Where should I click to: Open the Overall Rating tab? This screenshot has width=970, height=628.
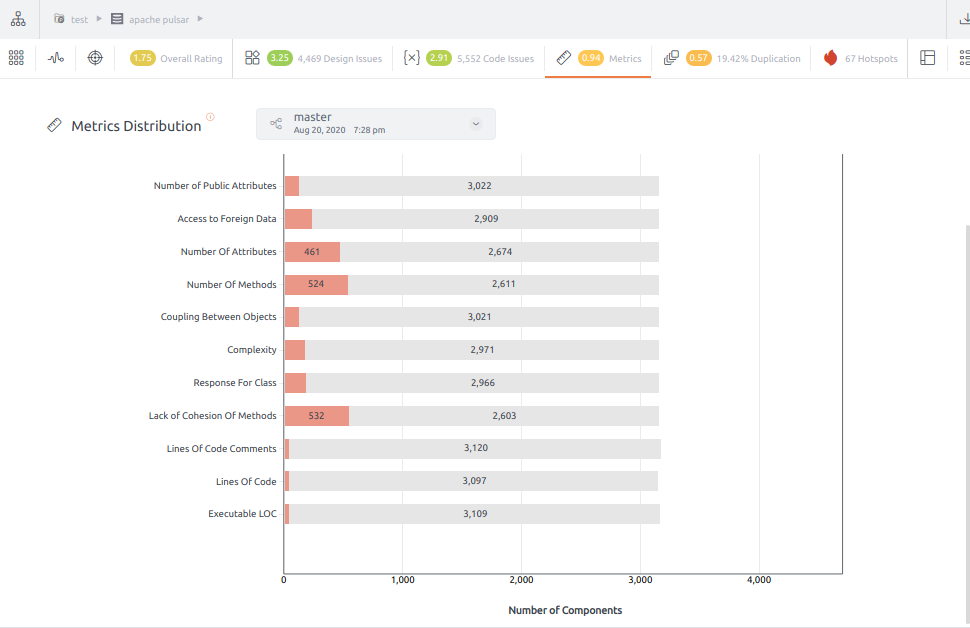pos(176,58)
